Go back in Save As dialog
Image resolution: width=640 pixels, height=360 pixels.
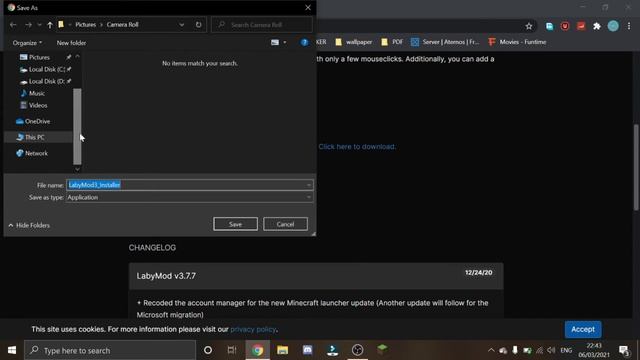coord(13,25)
